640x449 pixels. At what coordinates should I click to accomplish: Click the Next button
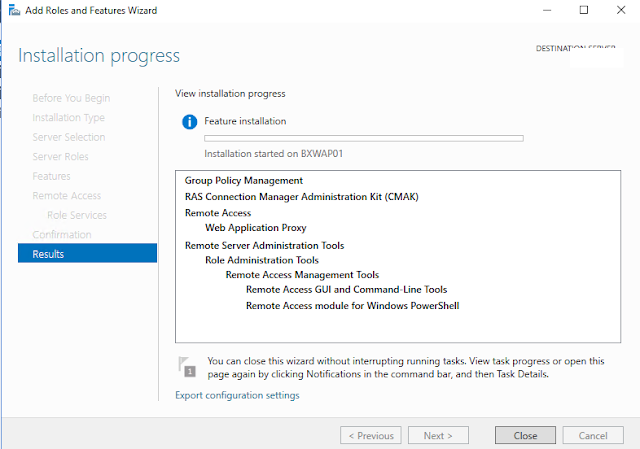click(x=438, y=436)
